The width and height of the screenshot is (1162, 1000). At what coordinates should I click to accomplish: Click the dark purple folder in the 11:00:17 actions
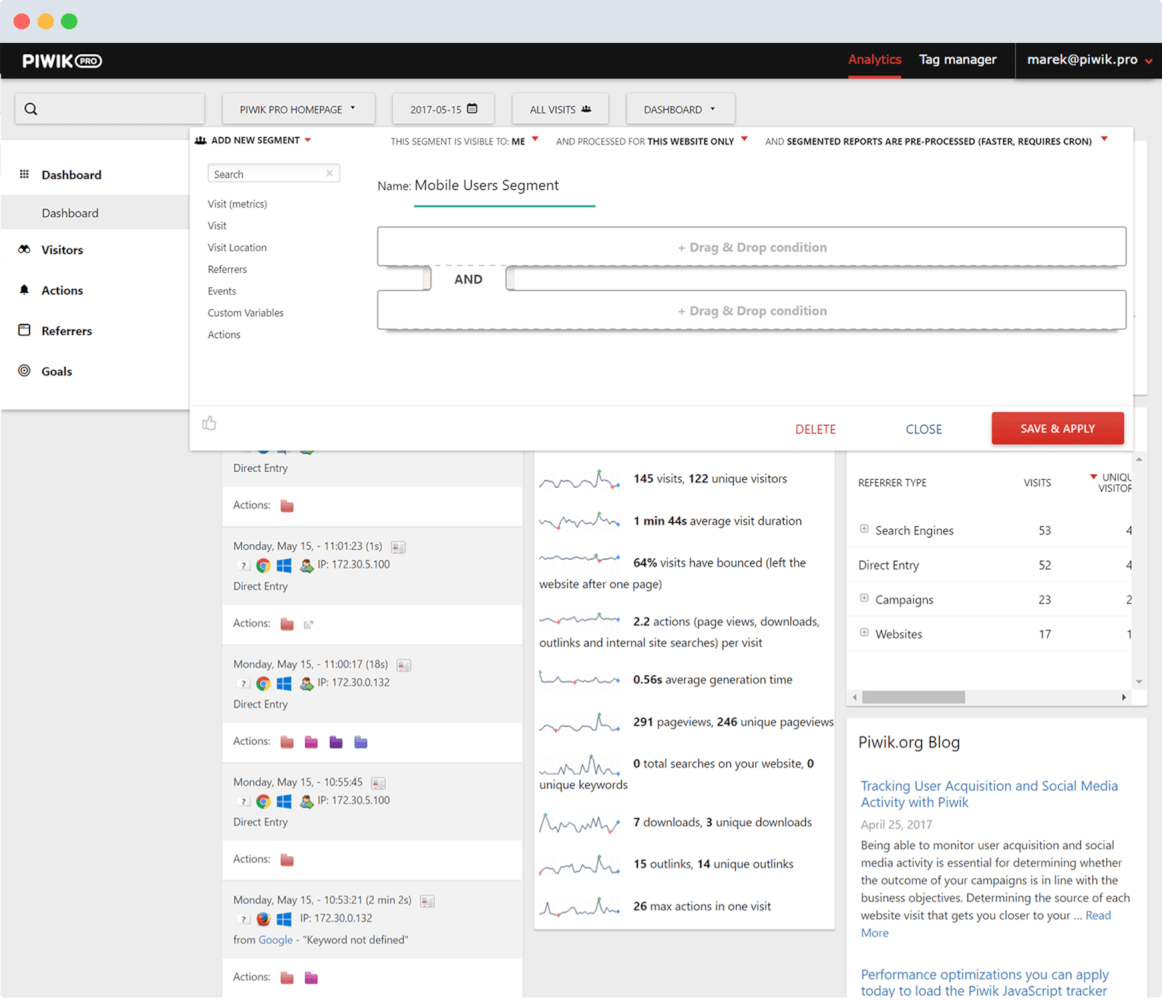[336, 742]
